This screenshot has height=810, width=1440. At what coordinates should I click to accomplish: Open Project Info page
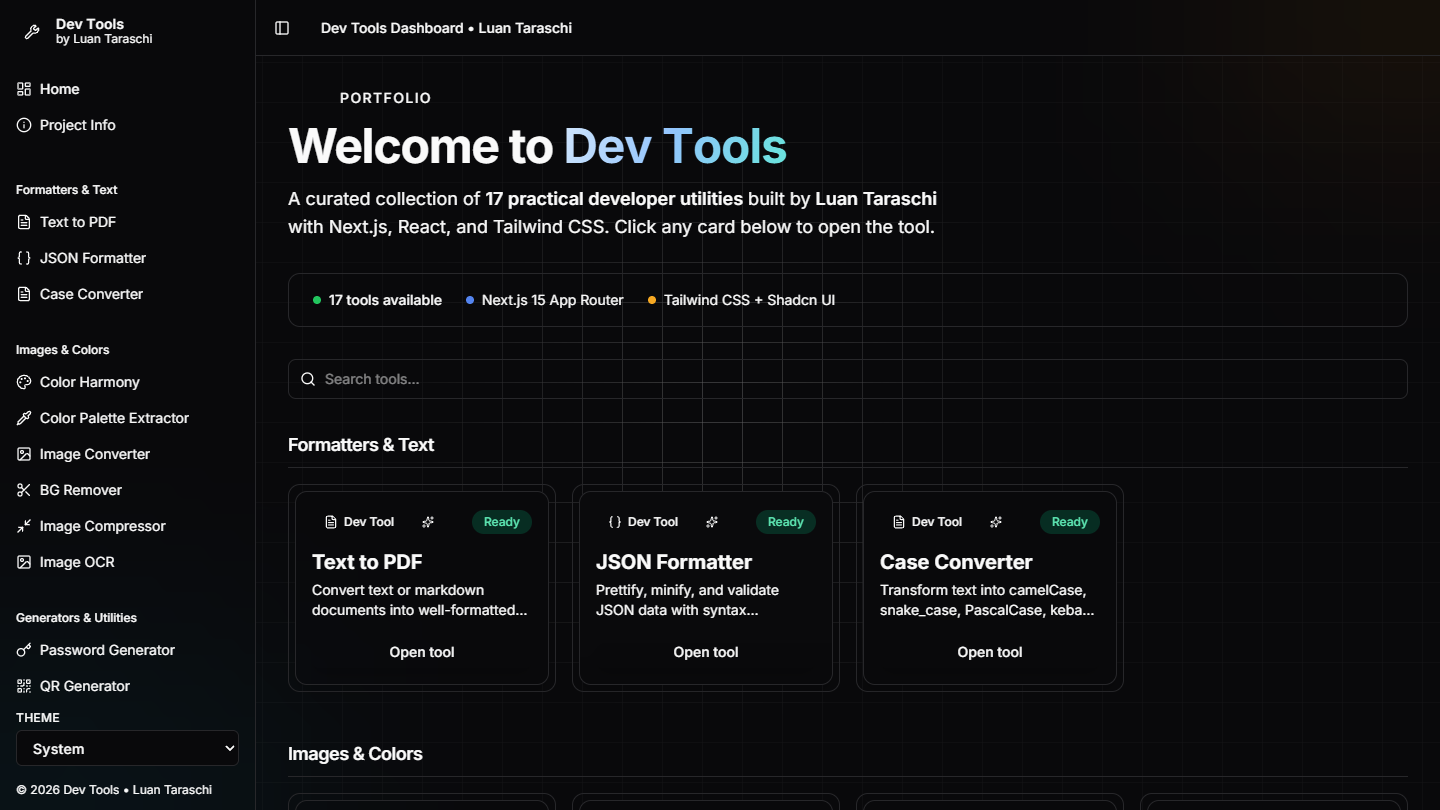[128, 125]
